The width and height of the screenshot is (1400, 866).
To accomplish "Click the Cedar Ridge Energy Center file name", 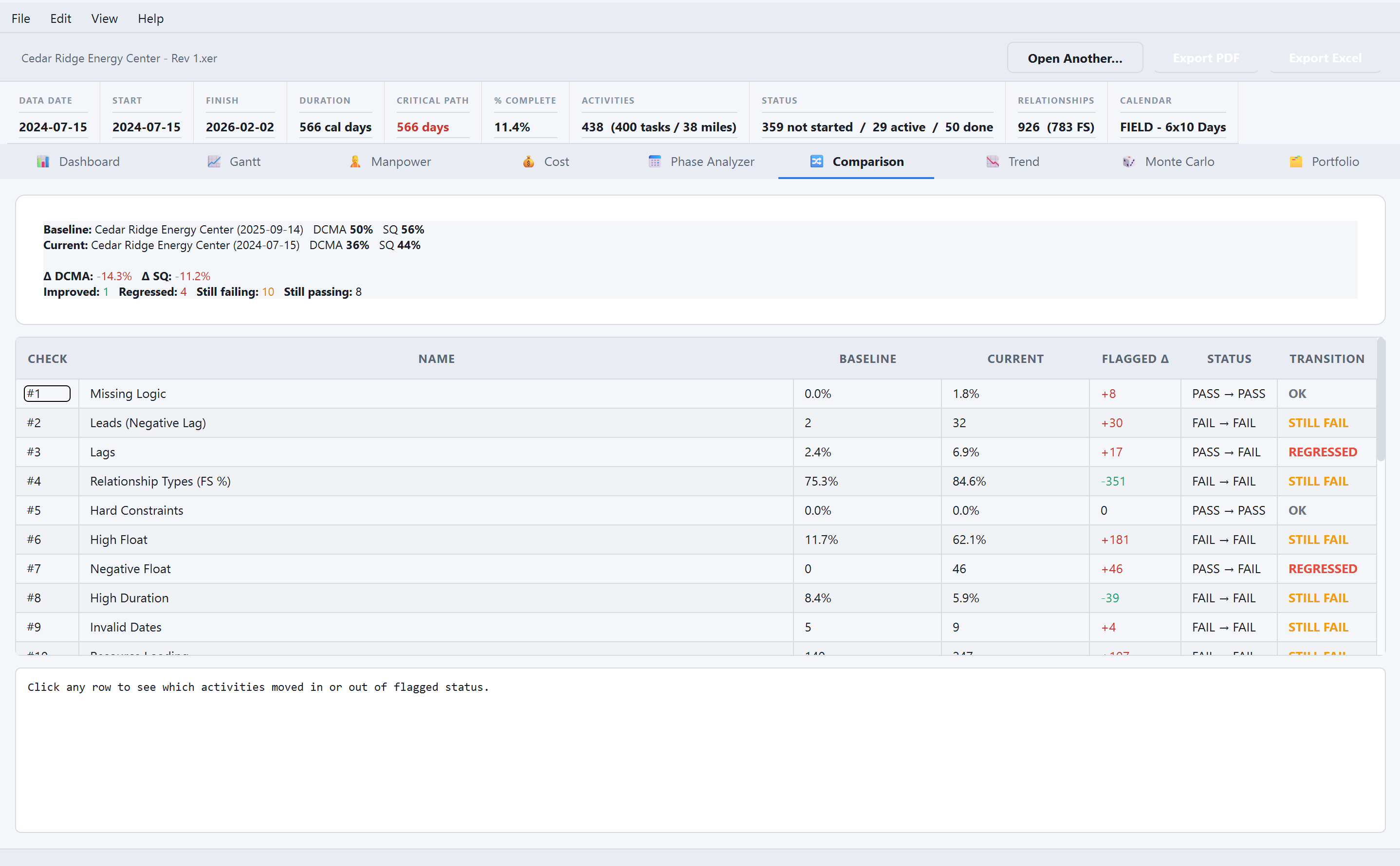I will (x=119, y=58).
